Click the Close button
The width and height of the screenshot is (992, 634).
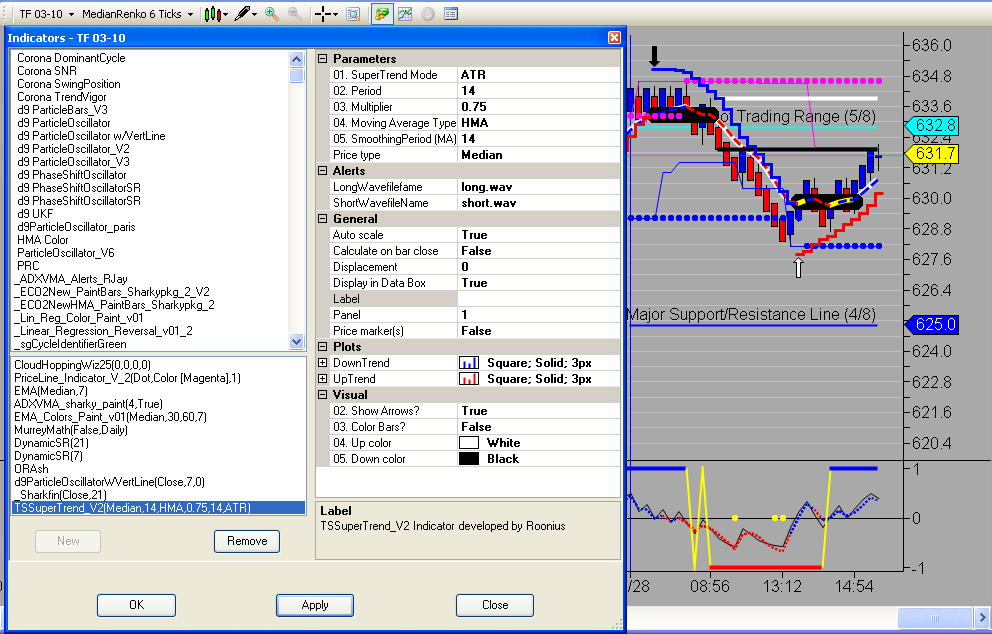495,605
